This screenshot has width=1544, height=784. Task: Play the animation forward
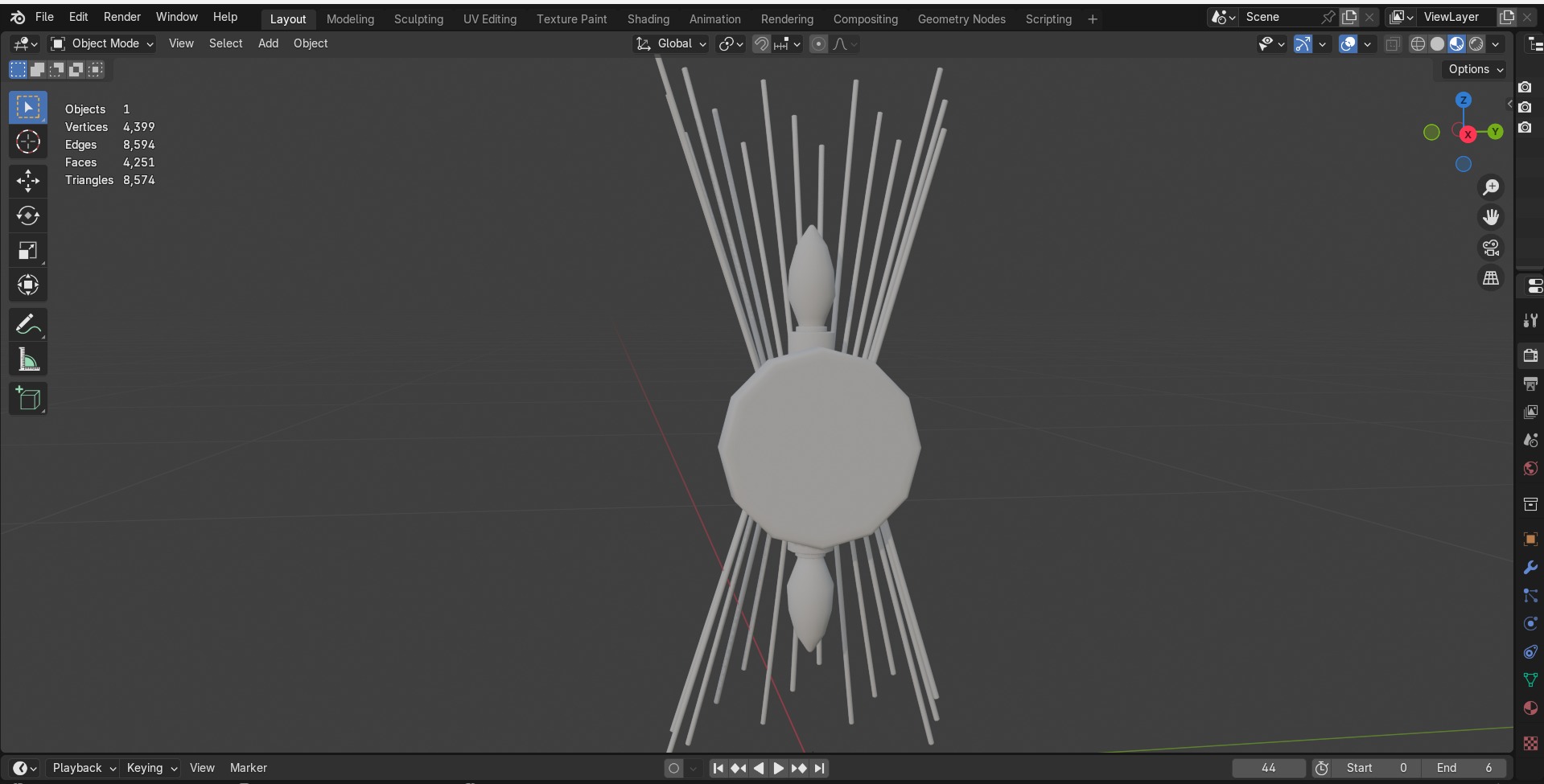[x=778, y=768]
